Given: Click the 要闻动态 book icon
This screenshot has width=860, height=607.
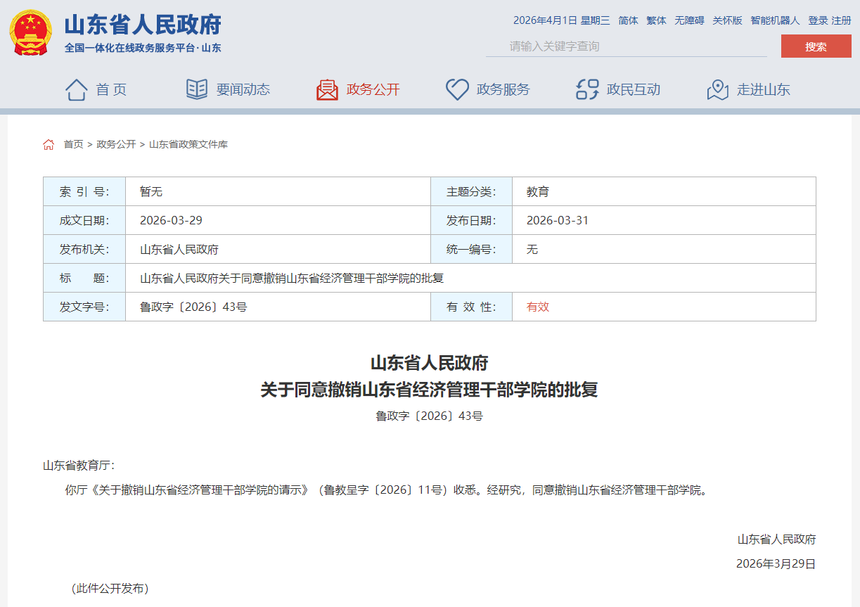Looking at the screenshot, I should point(197,89).
